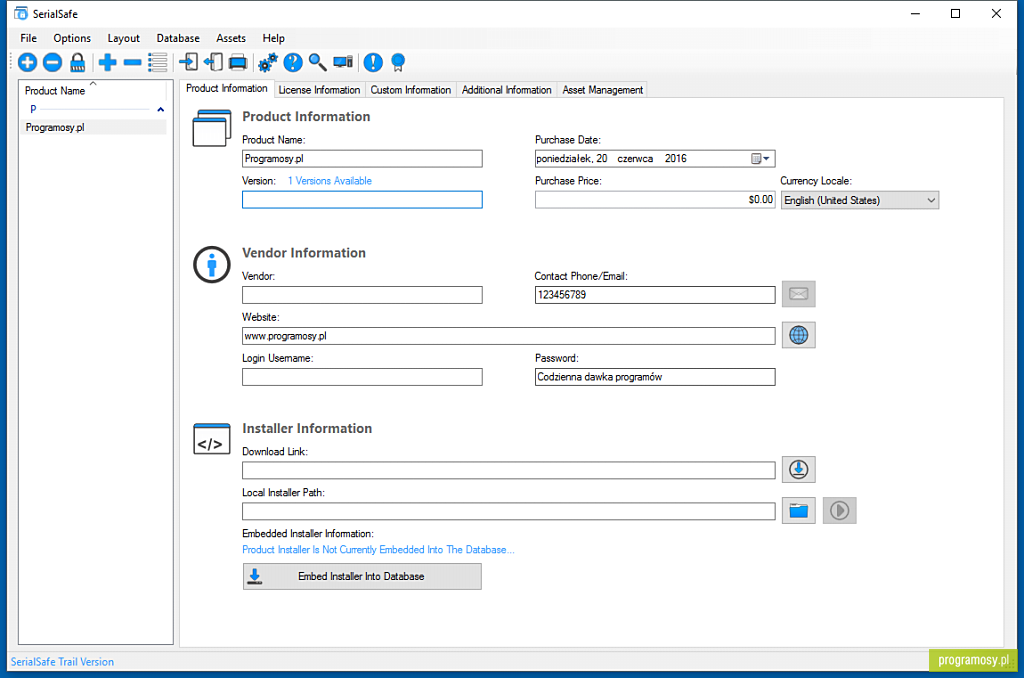Click the Login Username field

pos(362,378)
